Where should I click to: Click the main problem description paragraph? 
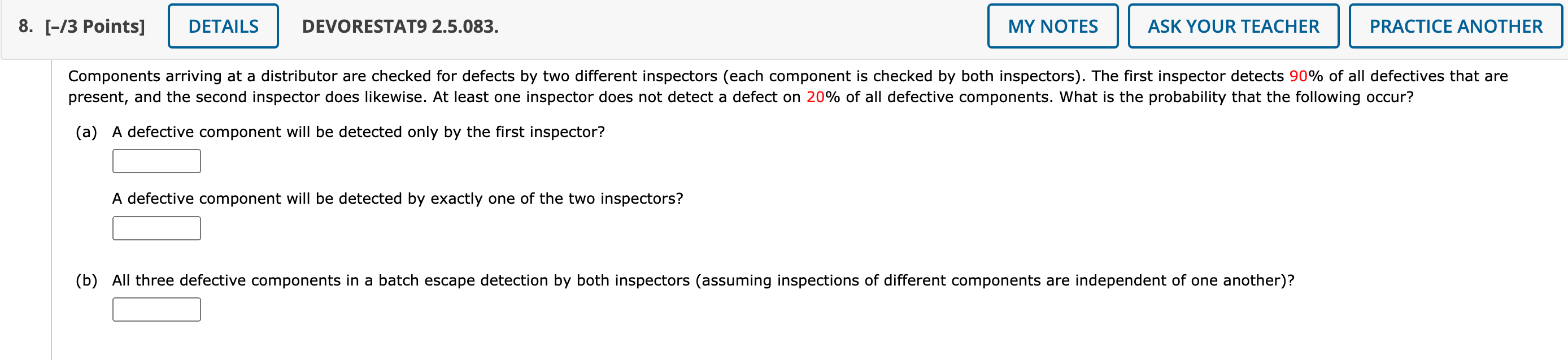coord(785,86)
